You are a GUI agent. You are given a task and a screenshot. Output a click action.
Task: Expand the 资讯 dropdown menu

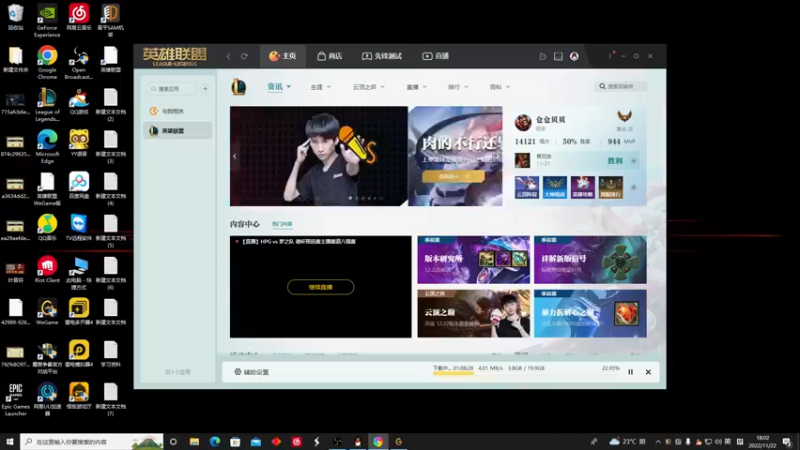(279, 87)
